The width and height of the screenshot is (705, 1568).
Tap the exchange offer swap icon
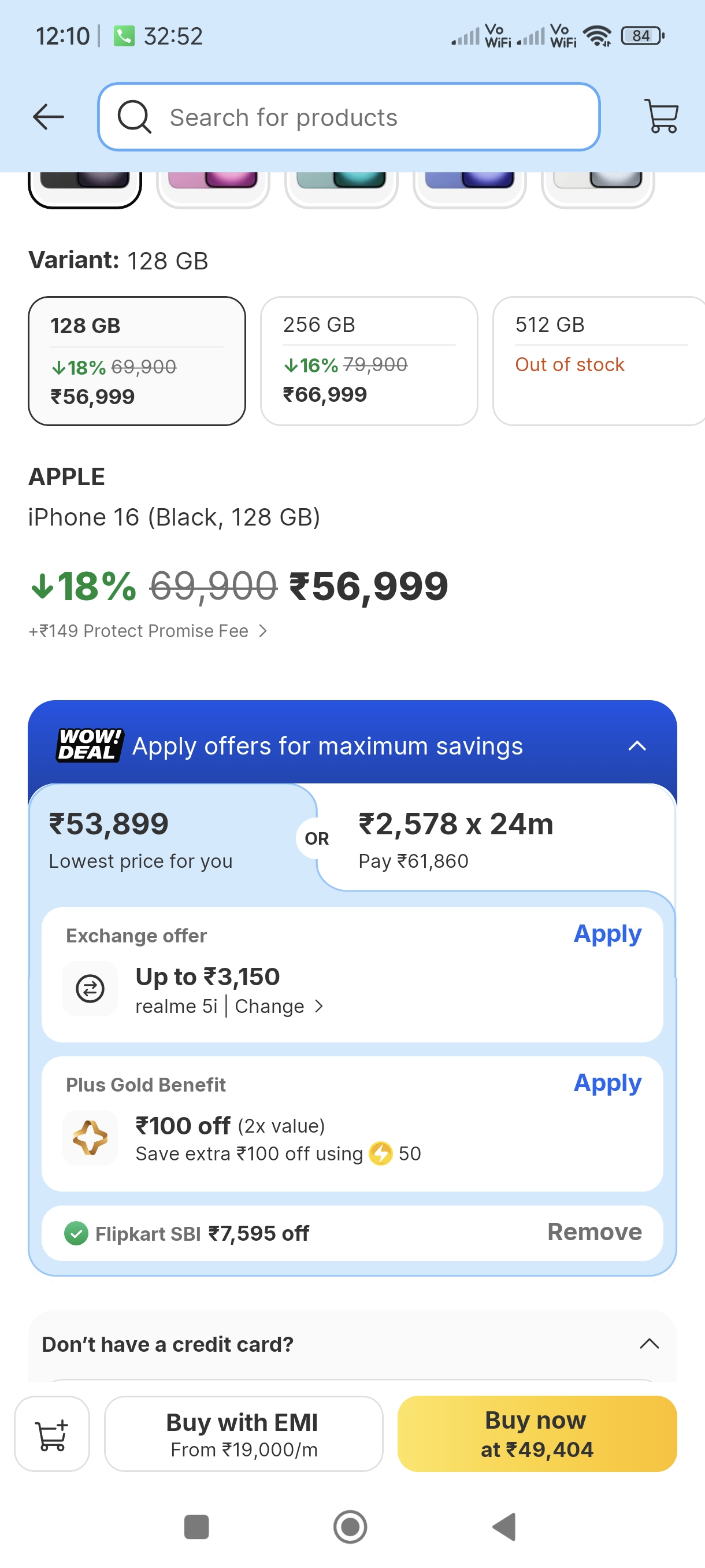(90, 988)
